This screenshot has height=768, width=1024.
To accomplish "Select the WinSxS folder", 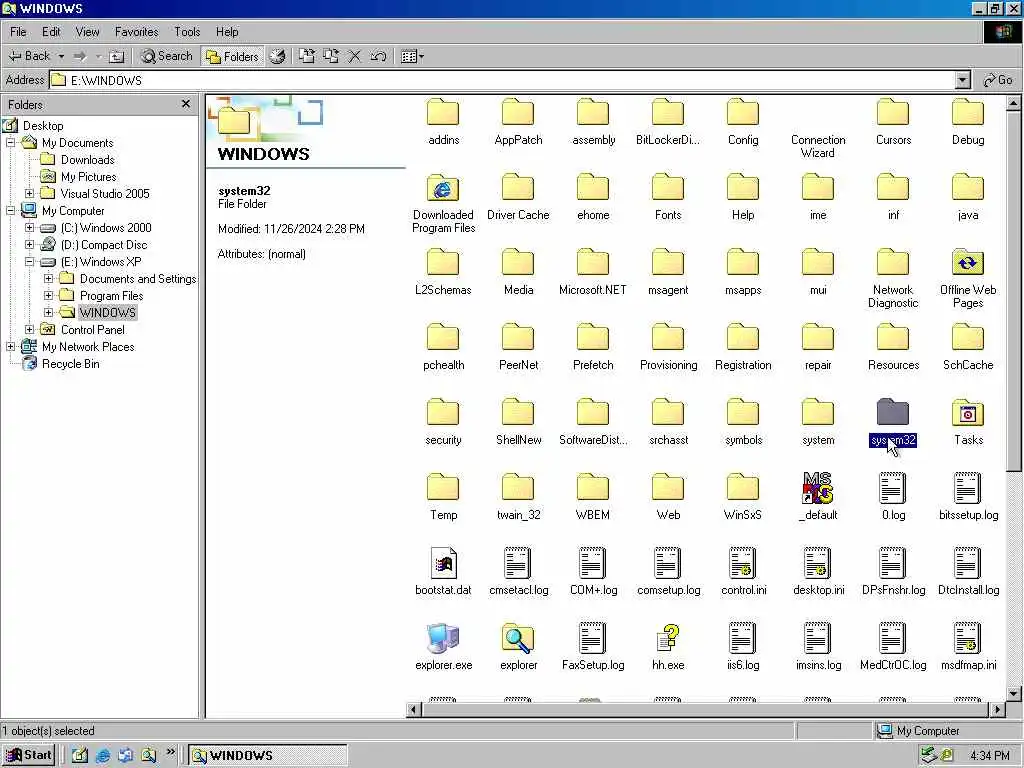I will [x=743, y=498].
